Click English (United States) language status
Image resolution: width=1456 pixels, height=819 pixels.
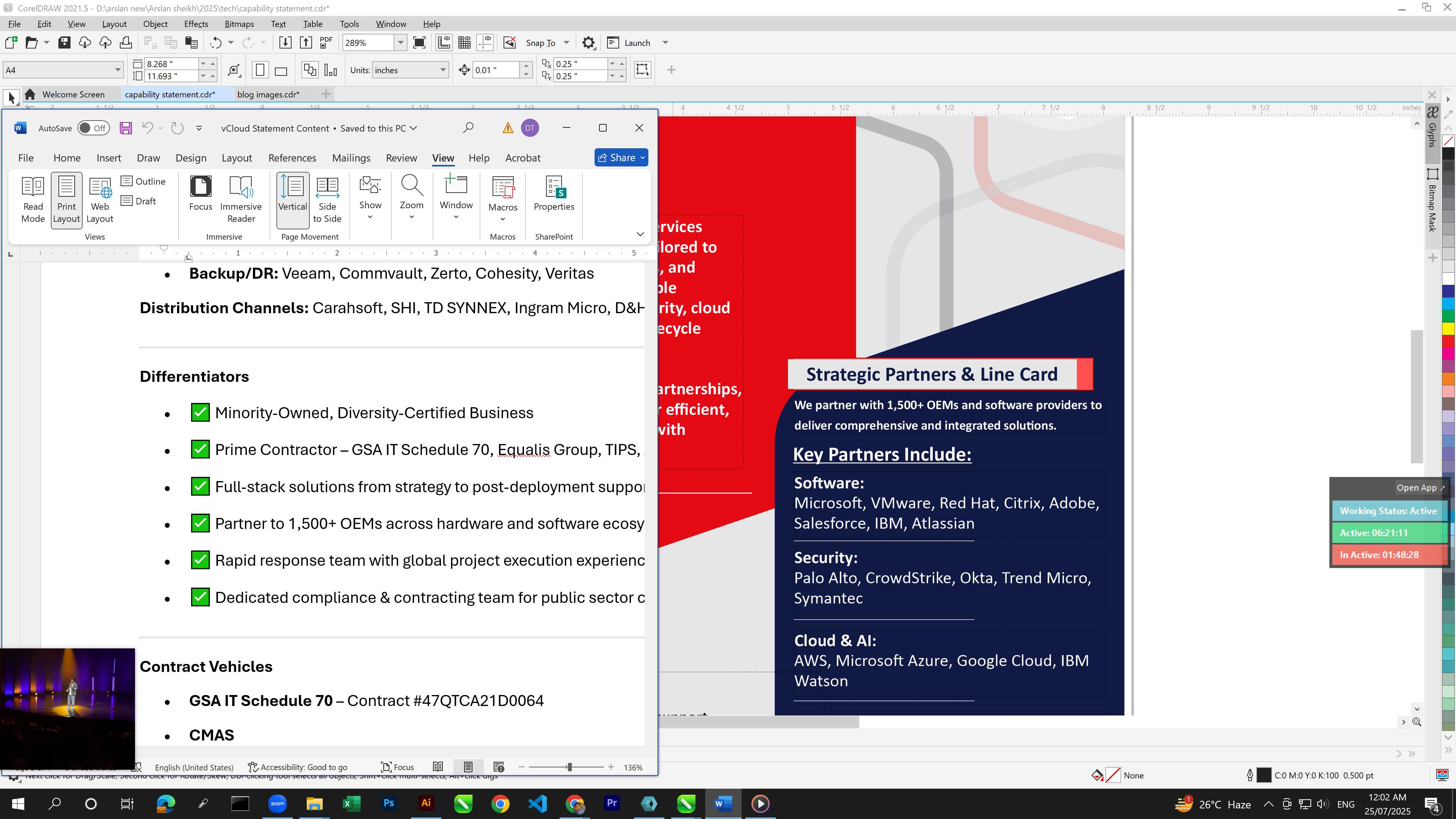pos(194,767)
